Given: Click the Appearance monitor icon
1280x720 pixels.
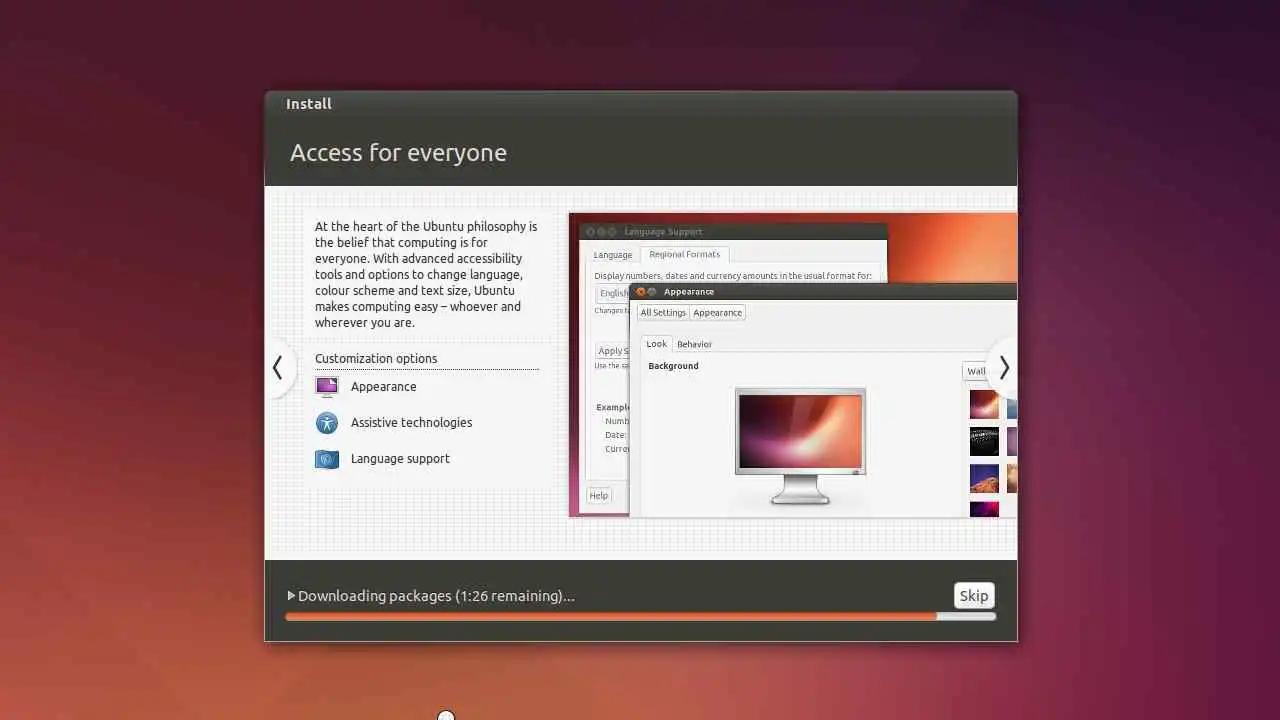Looking at the screenshot, I should pyautogui.click(x=327, y=387).
